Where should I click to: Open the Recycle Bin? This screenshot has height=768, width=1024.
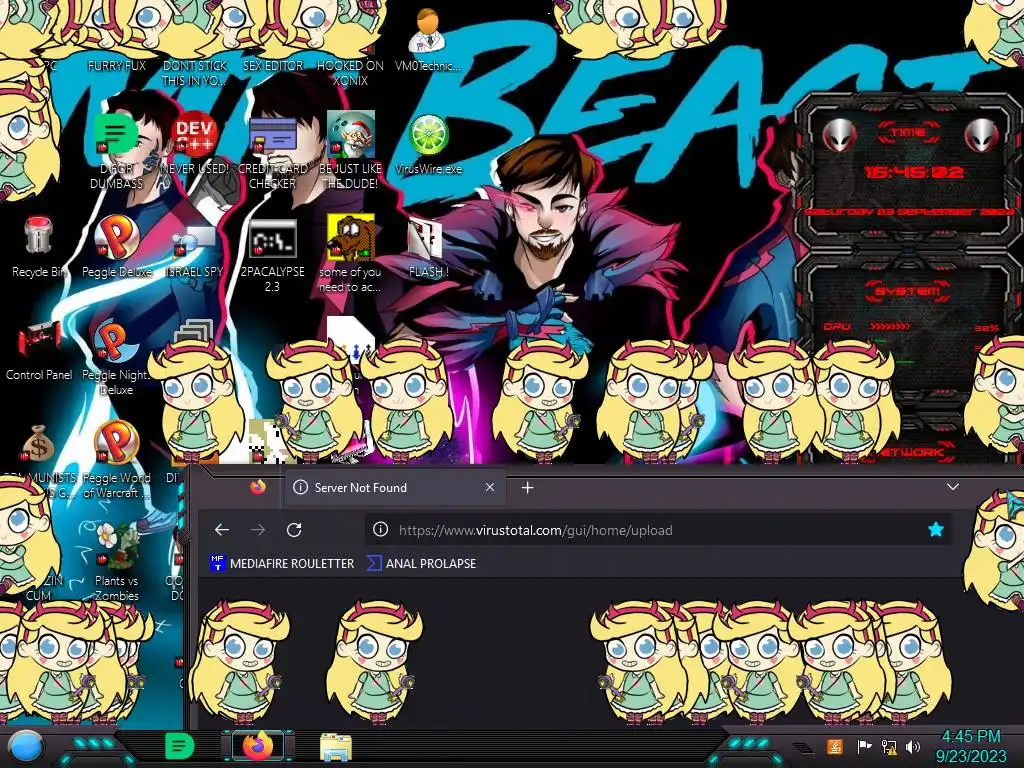click(x=38, y=247)
